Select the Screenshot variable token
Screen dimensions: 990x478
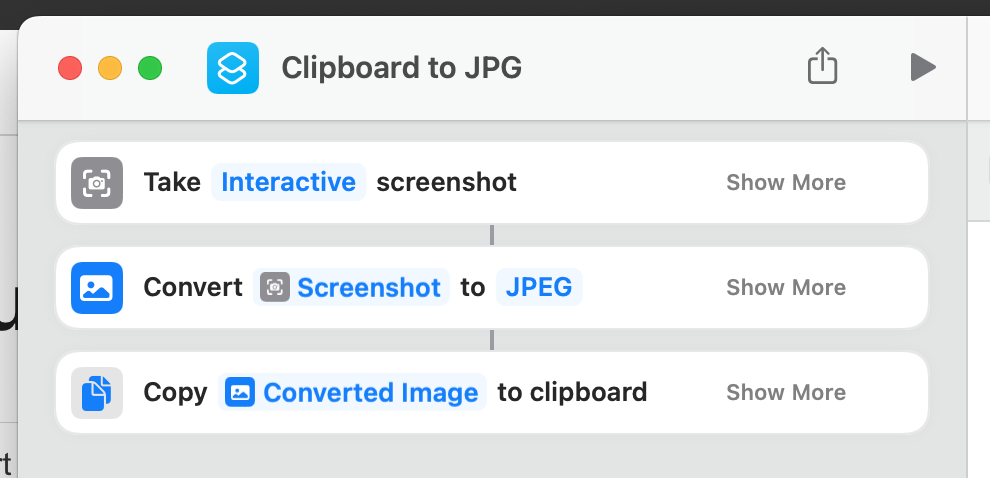pyautogui.click(x=368, y=288)
